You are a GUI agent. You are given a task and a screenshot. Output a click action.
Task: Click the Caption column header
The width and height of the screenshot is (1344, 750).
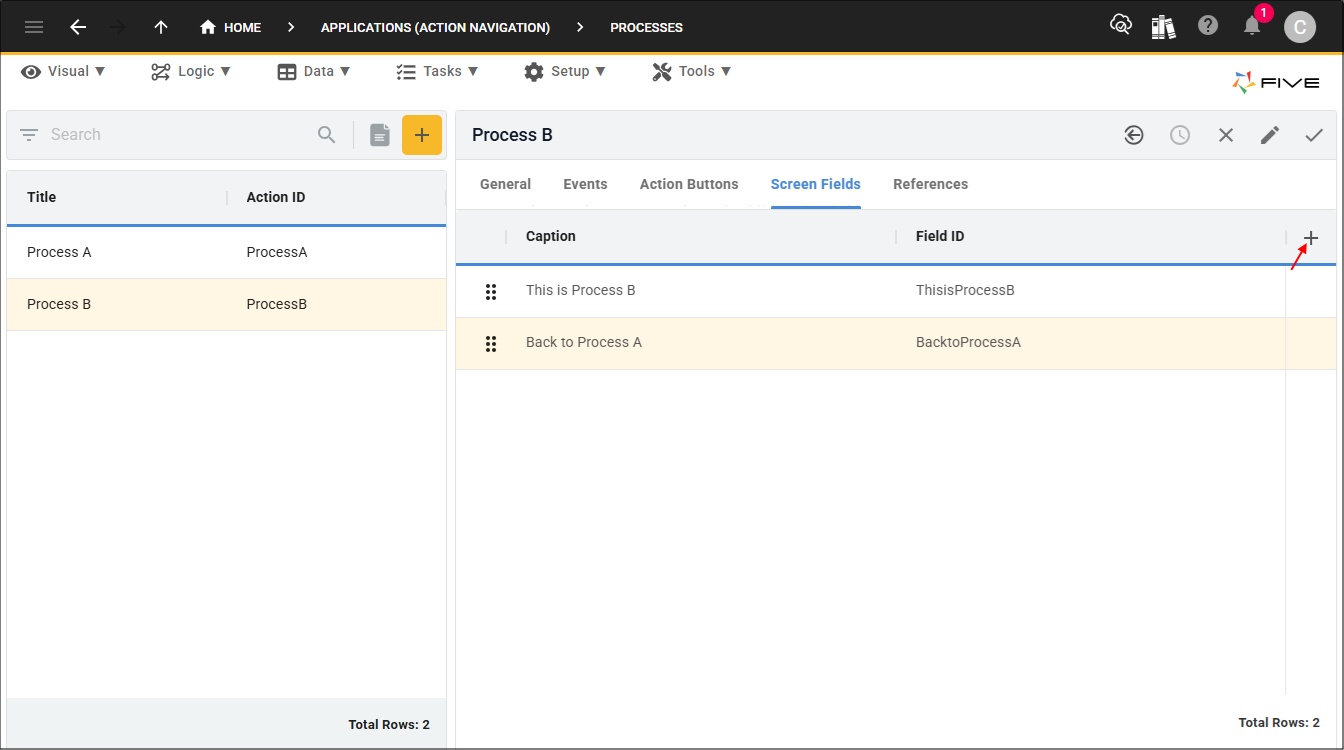tap(551, 236)
